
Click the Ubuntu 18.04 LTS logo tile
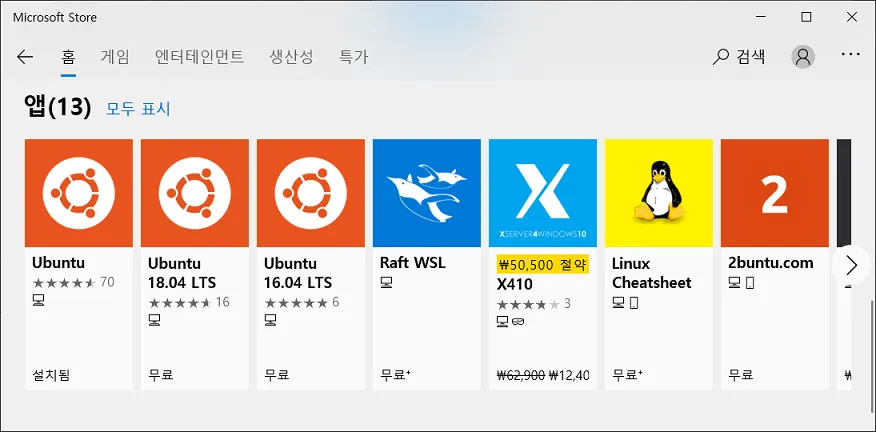(x=194, y=193)
